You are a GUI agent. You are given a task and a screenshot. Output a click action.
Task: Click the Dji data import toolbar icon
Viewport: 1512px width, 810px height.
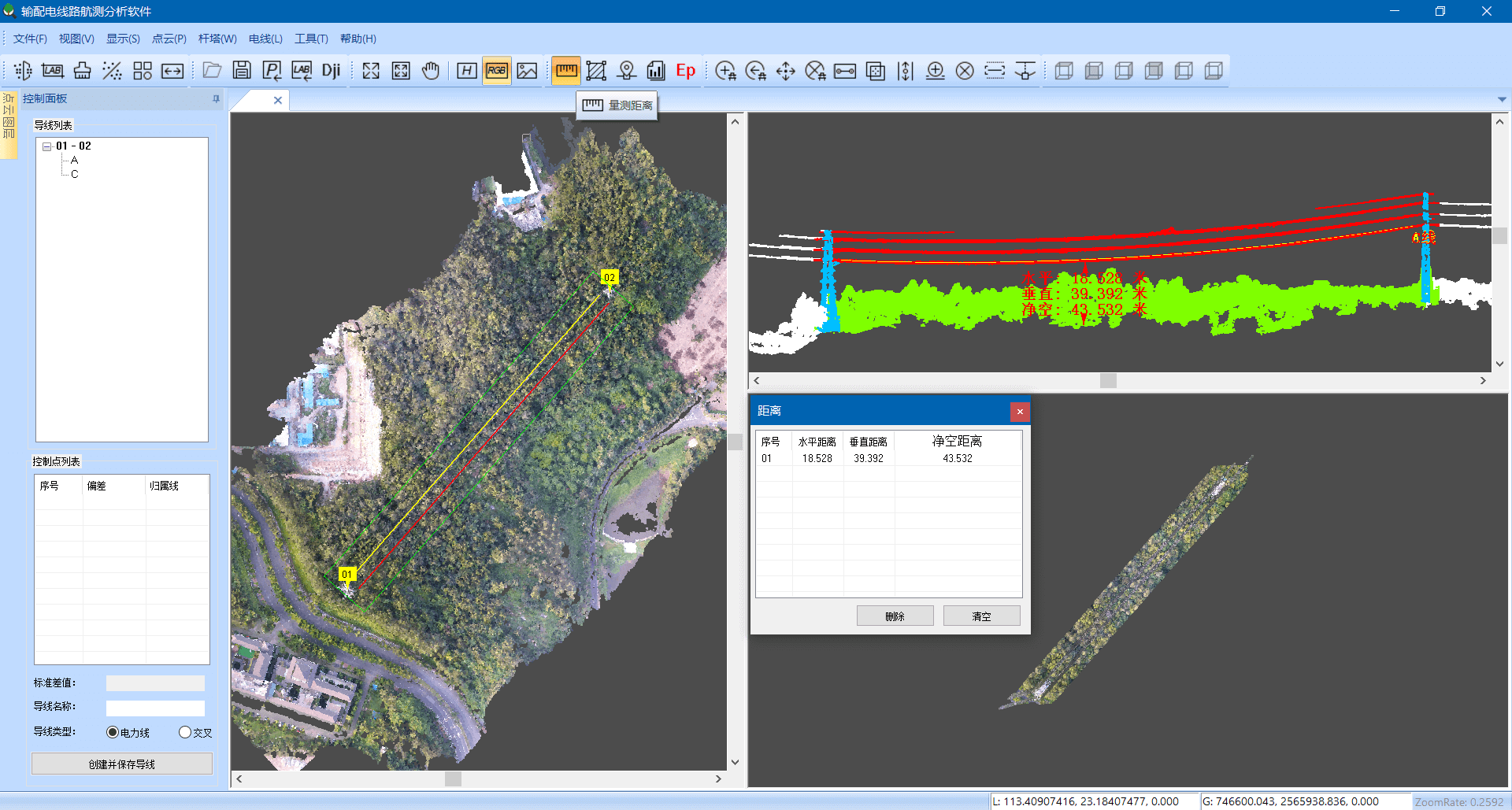pyautogui.click(x=331, y=70)
